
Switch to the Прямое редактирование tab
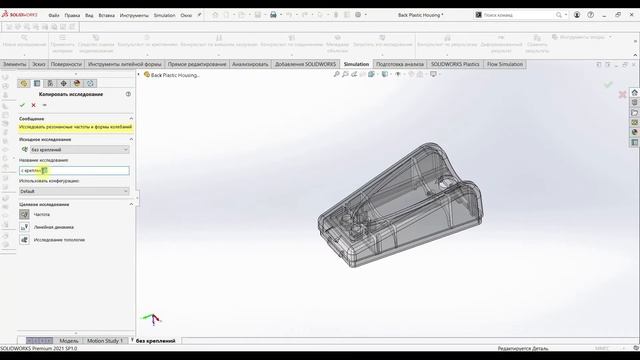coord(197,64)
